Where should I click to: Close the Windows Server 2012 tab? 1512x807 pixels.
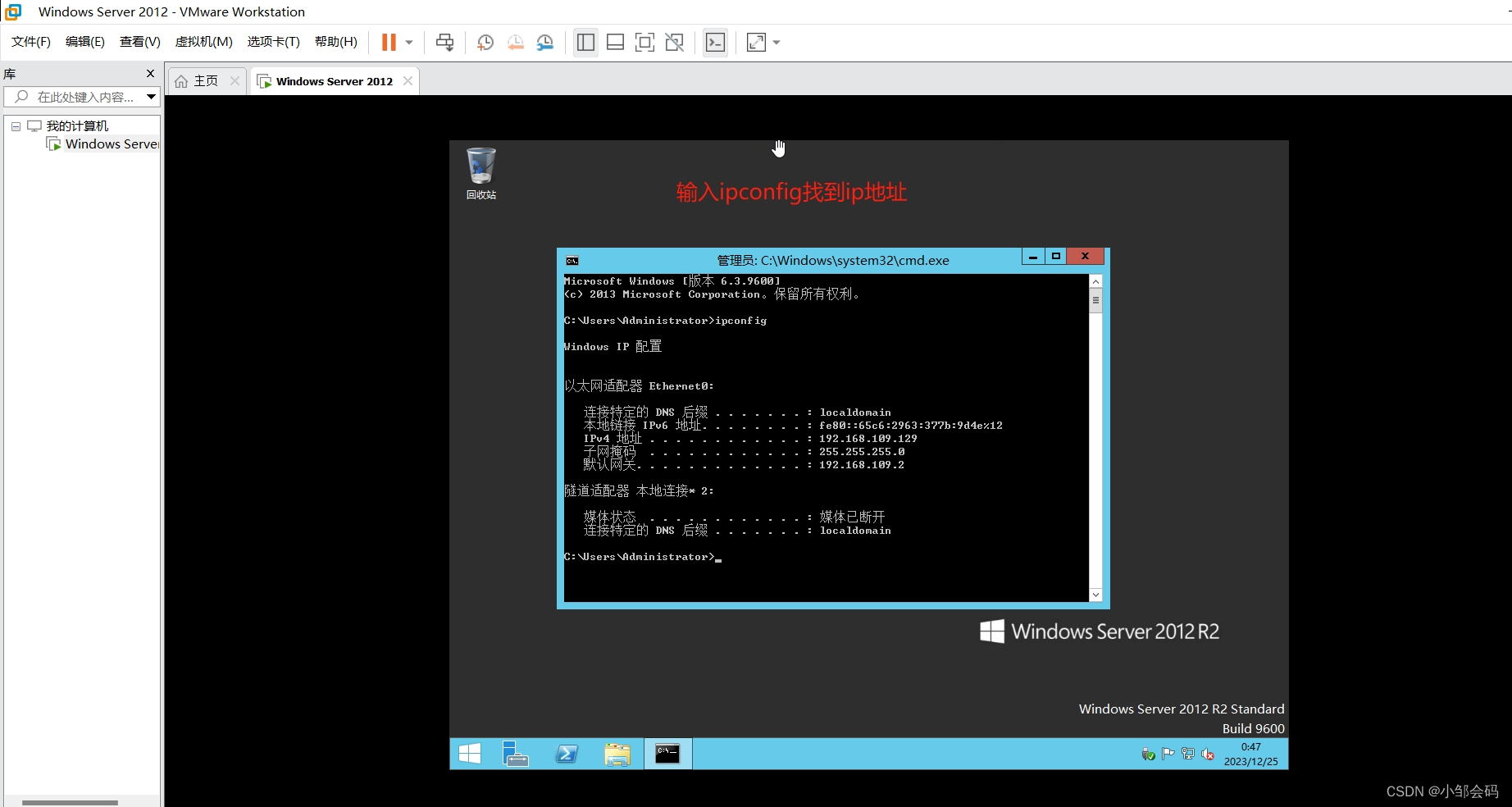408,80
